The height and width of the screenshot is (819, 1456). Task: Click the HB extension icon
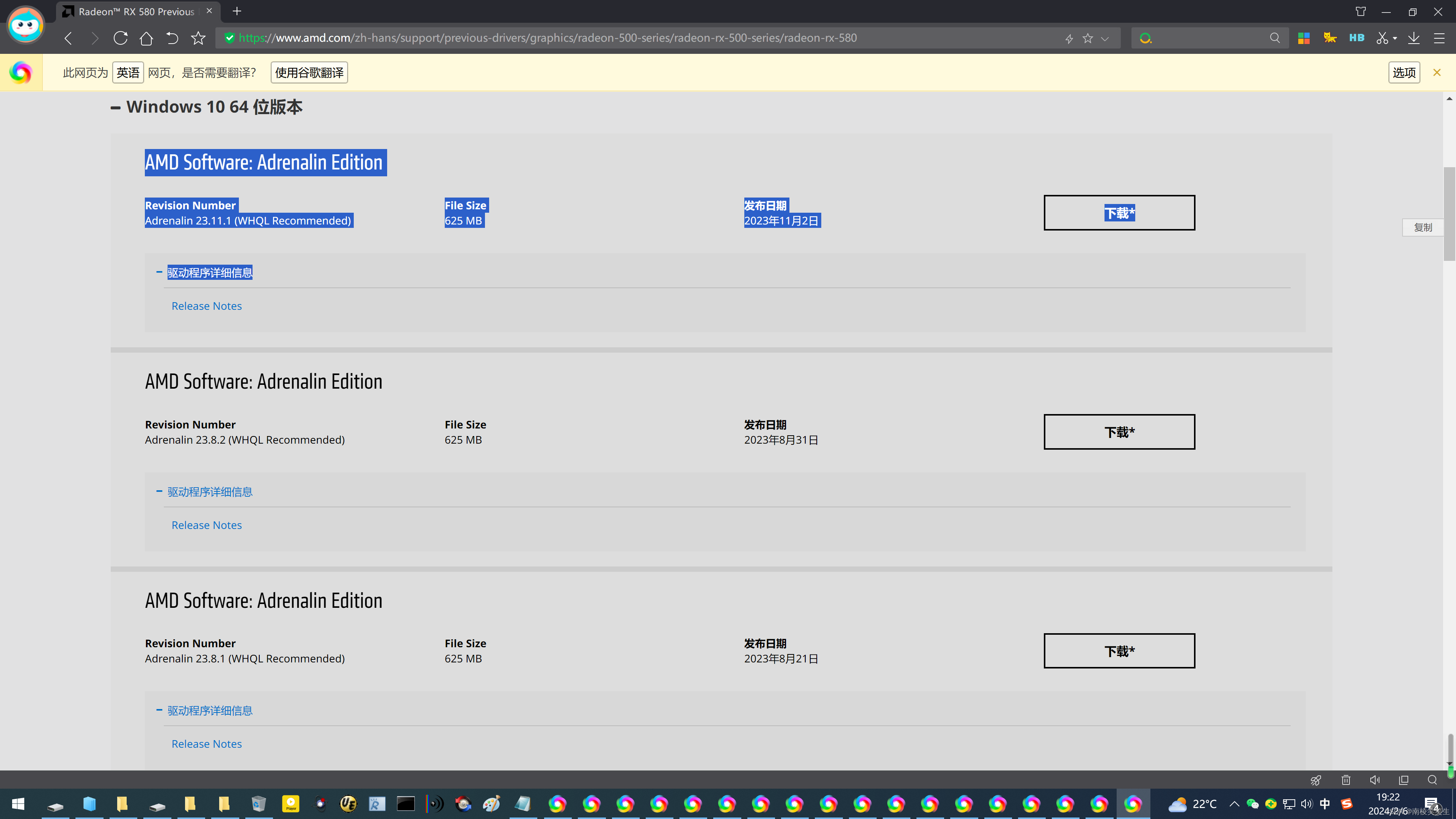[1356, 38]
